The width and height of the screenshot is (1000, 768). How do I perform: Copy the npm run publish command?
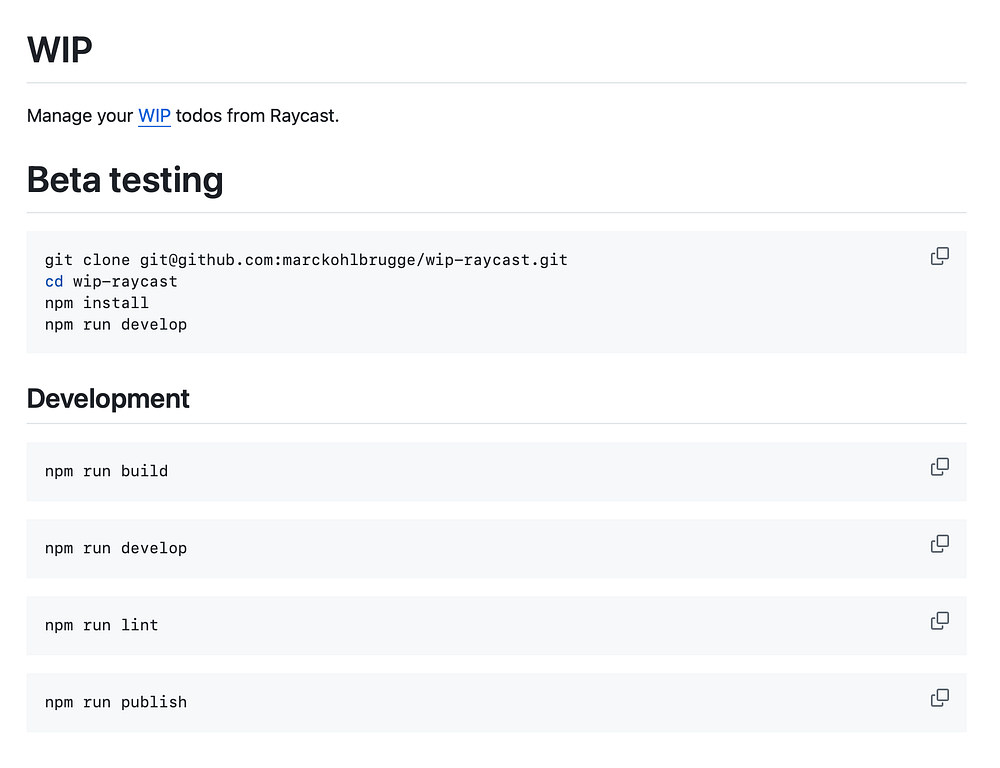tap(940, 698)
